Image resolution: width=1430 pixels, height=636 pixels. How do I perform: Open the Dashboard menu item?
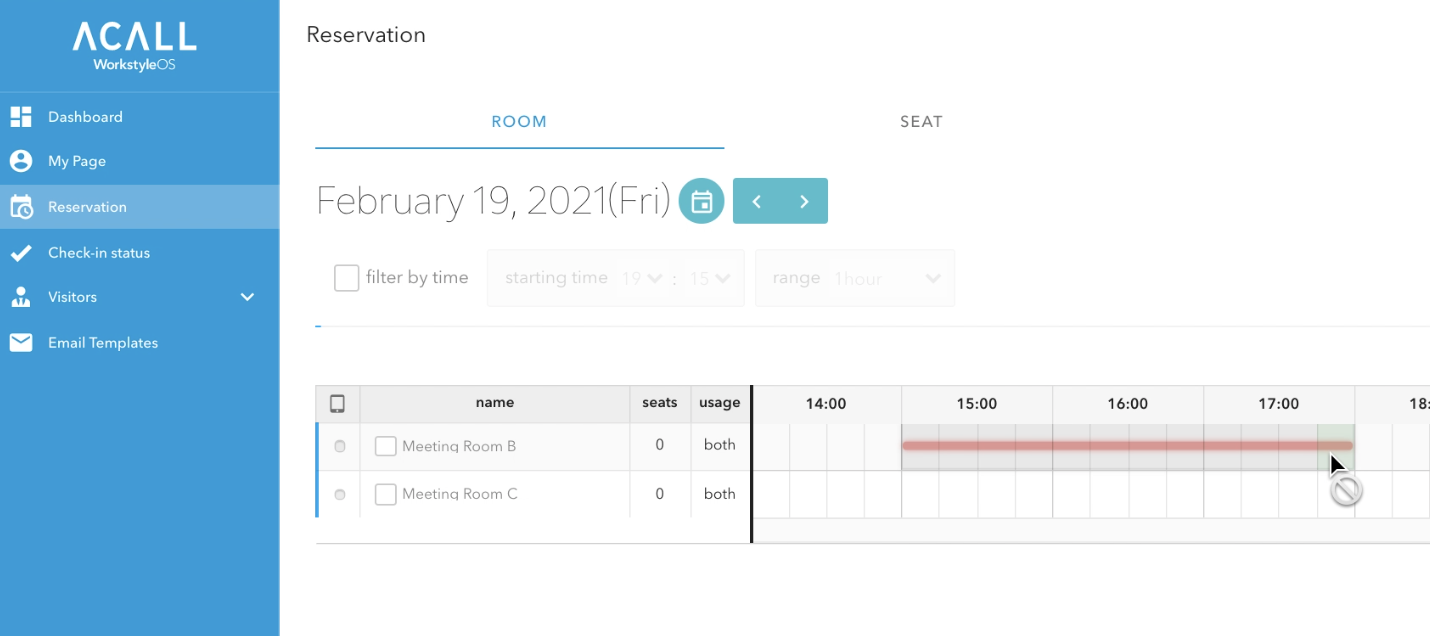point(139,117)
